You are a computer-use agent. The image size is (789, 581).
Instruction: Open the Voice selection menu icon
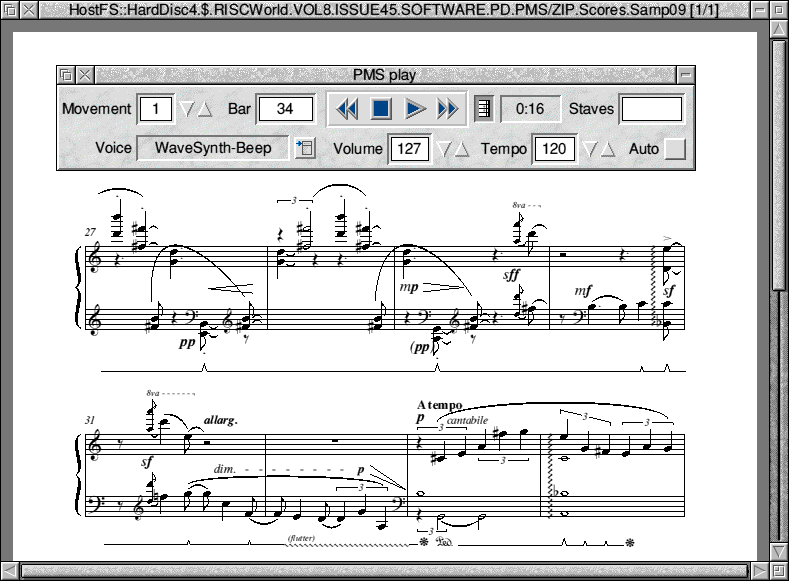pos(304,148)
